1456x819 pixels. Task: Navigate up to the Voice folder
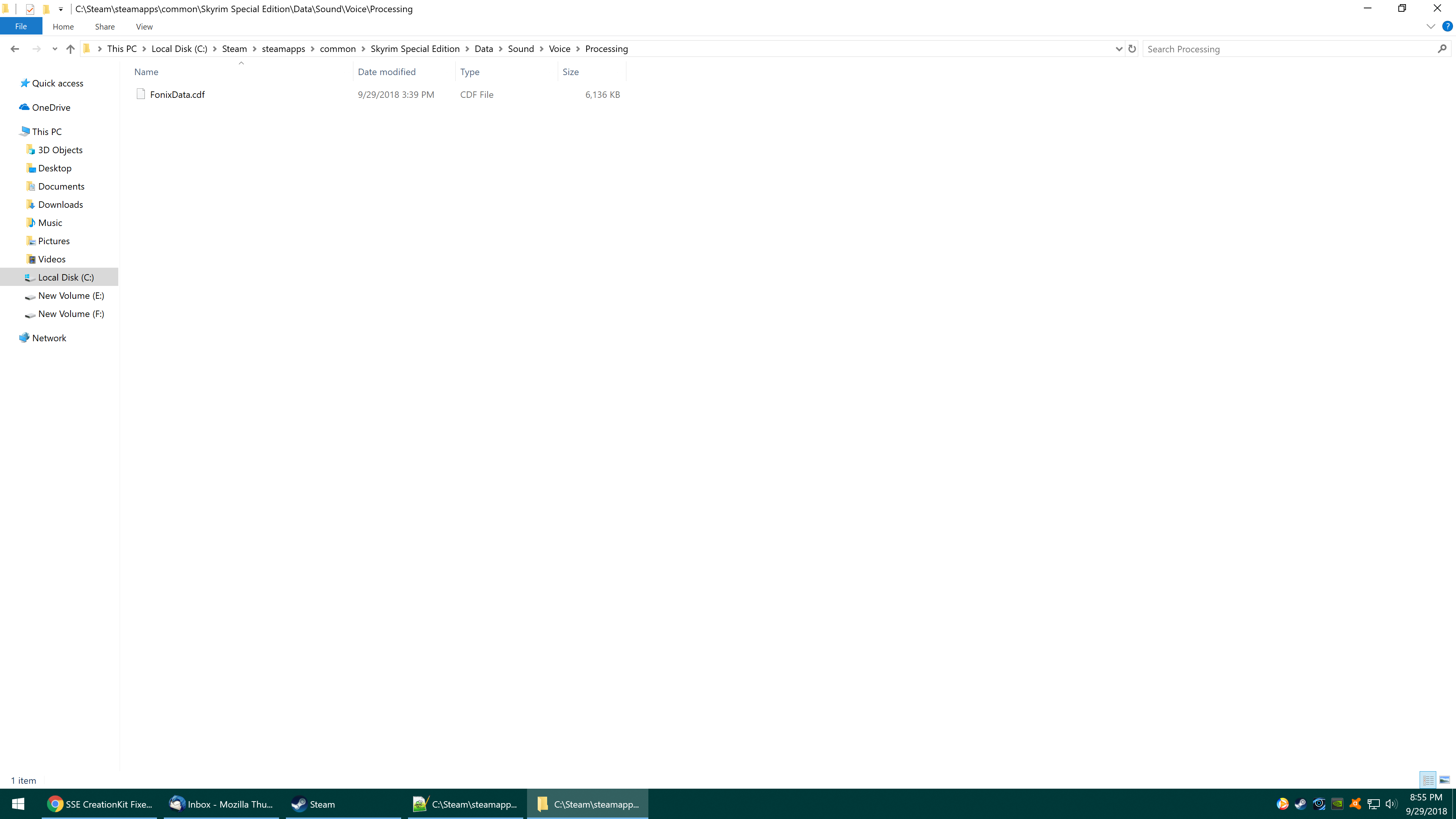coord(70,49)
